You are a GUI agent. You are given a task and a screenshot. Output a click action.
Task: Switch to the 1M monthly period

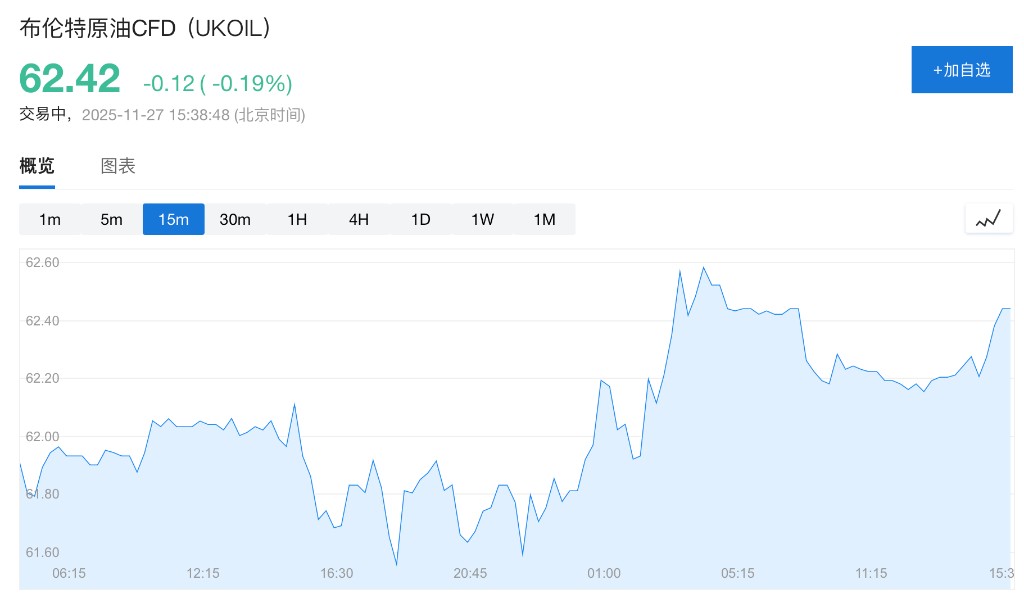[x=544, y=219]
